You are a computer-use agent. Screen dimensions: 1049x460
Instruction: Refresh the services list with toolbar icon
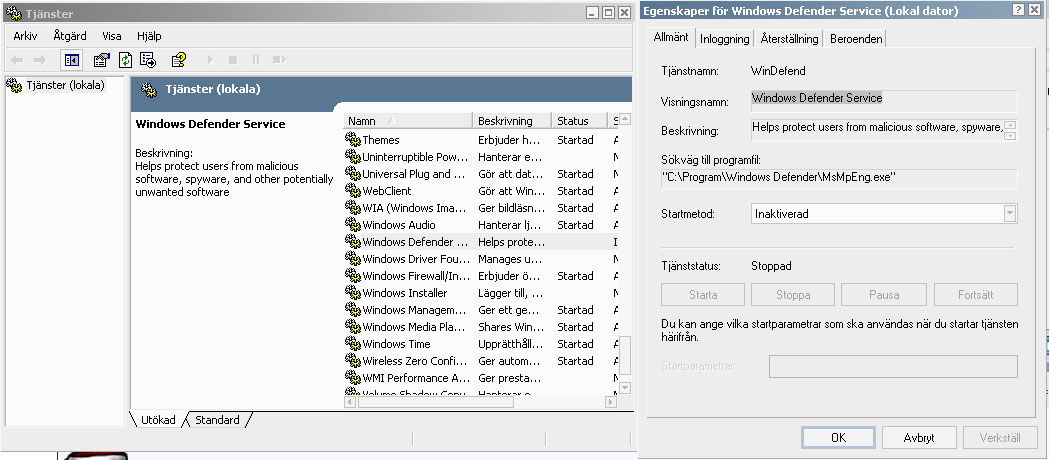[x=125, y=60]
